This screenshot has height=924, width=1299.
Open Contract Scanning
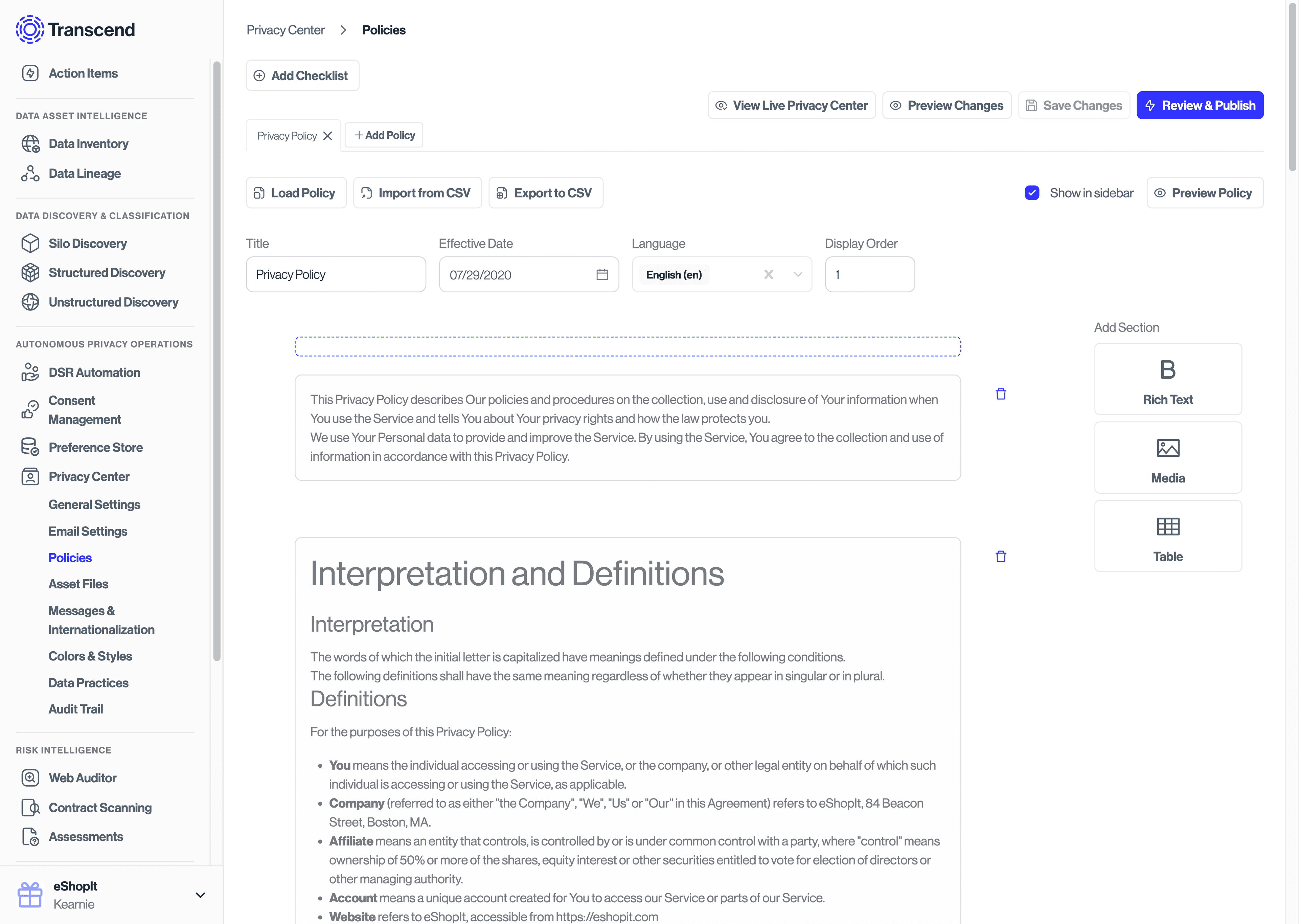point(99,807)
